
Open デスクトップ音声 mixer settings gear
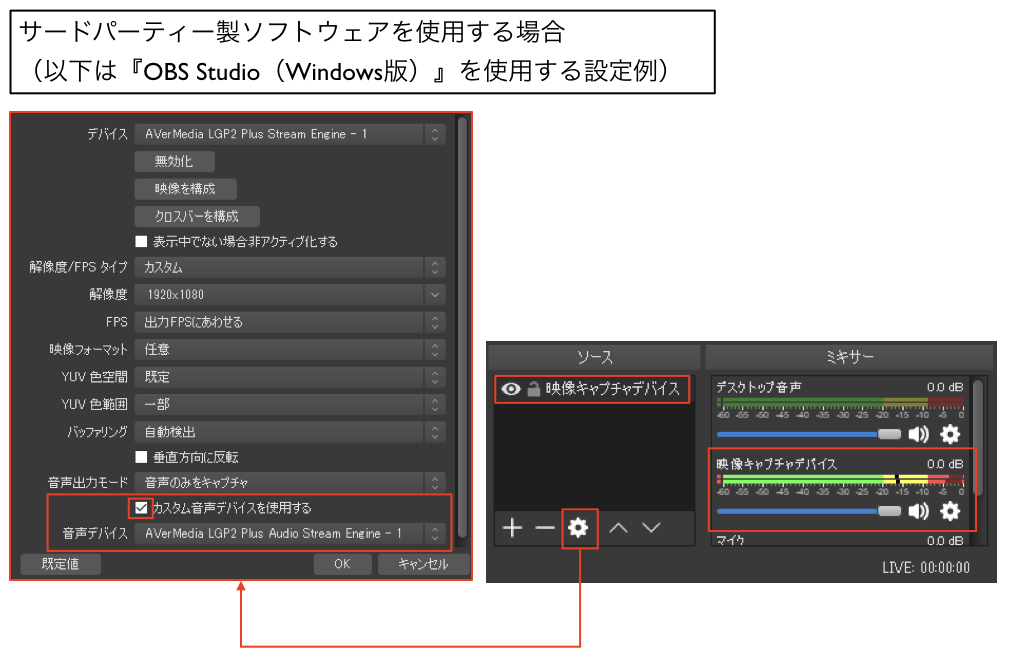coord(950,434)
